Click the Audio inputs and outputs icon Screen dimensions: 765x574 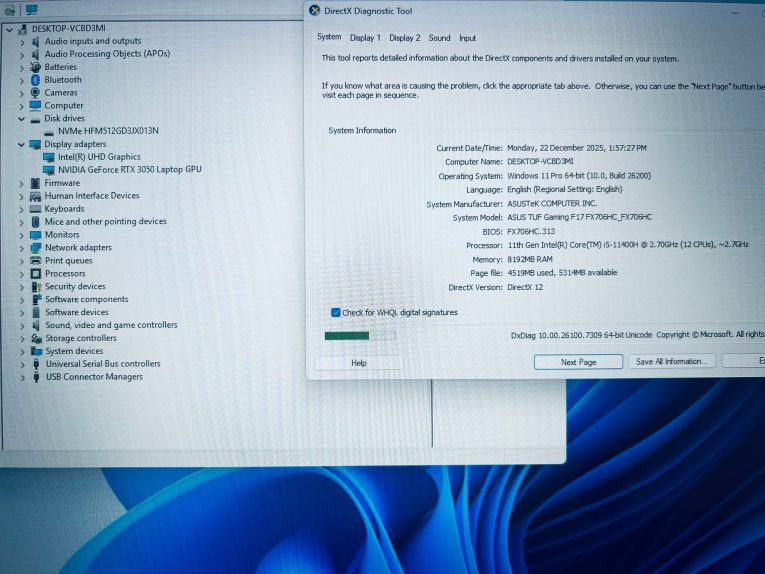pyautogui.click(x=35, y=41)
